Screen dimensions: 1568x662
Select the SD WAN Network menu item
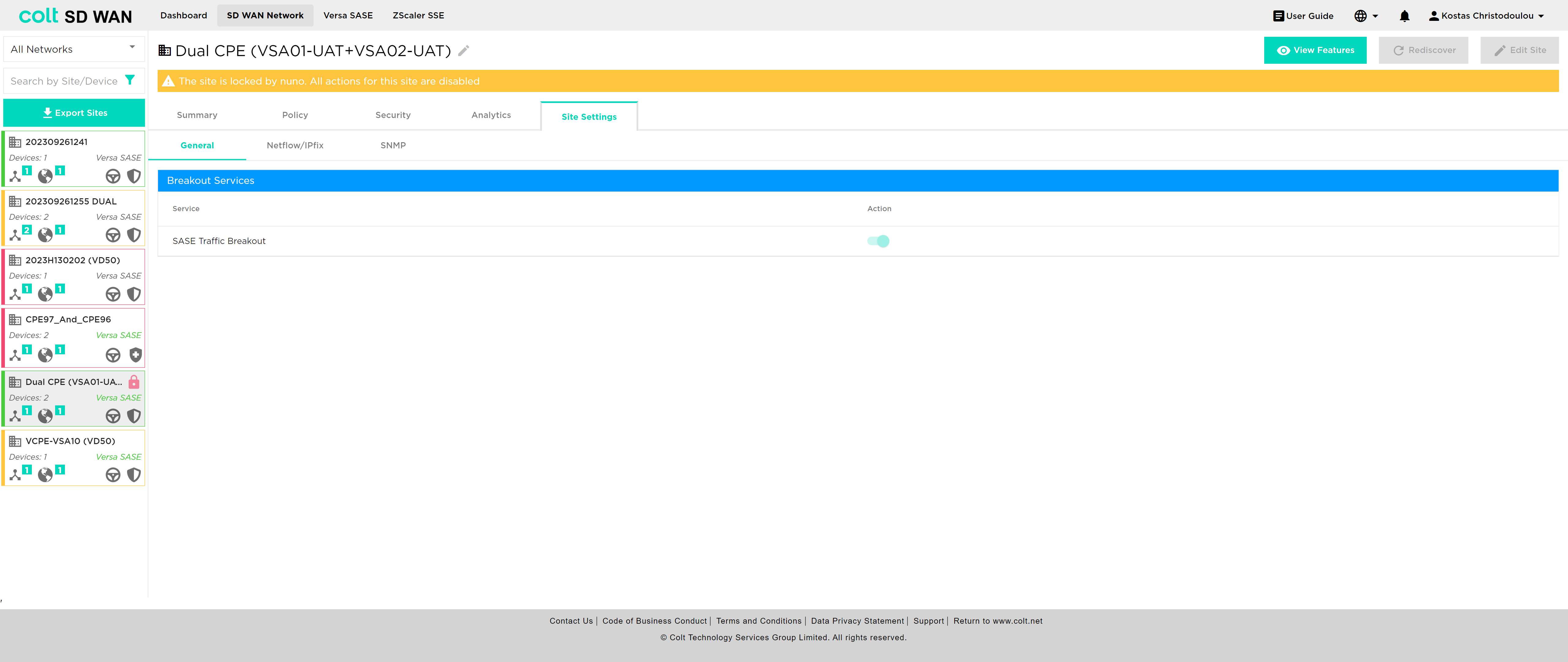[266, 15]
